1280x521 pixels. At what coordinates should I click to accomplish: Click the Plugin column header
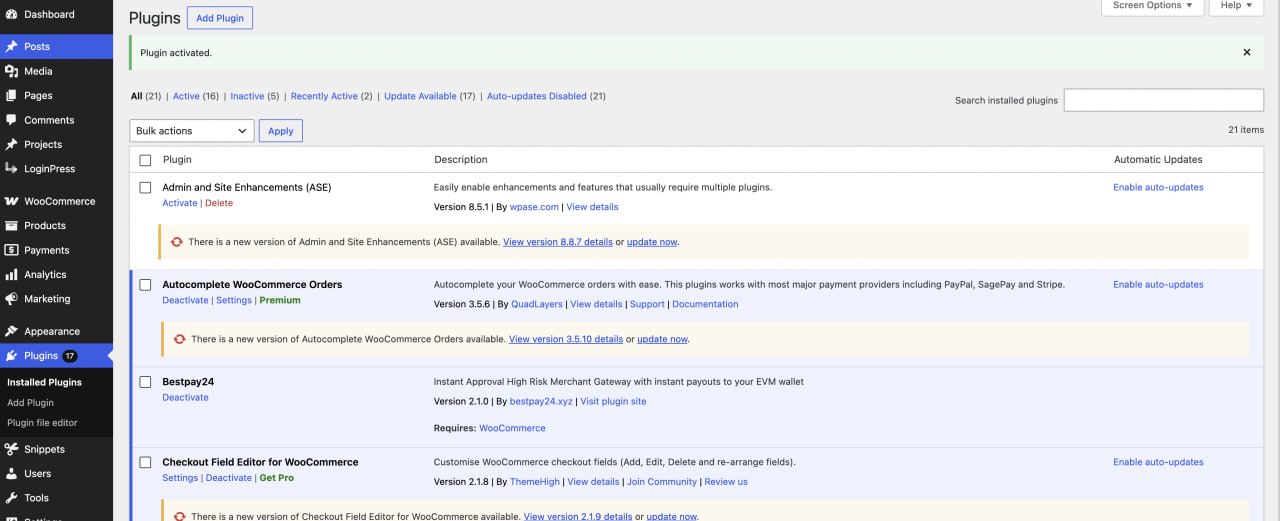(x=177, y=159)
